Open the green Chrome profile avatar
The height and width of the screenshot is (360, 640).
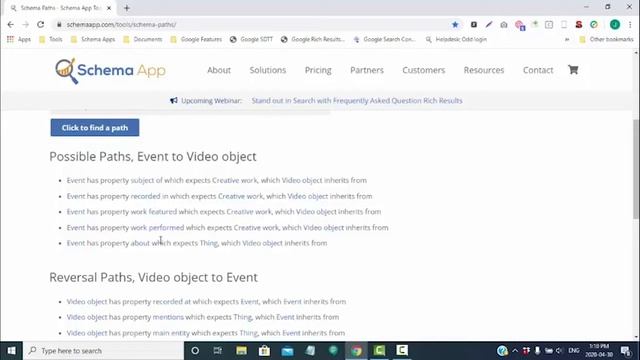(615, 24)
